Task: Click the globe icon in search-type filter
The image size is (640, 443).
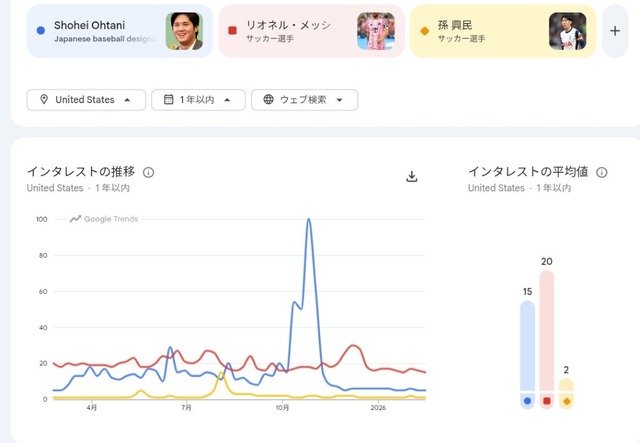Action: coord(269,100)
